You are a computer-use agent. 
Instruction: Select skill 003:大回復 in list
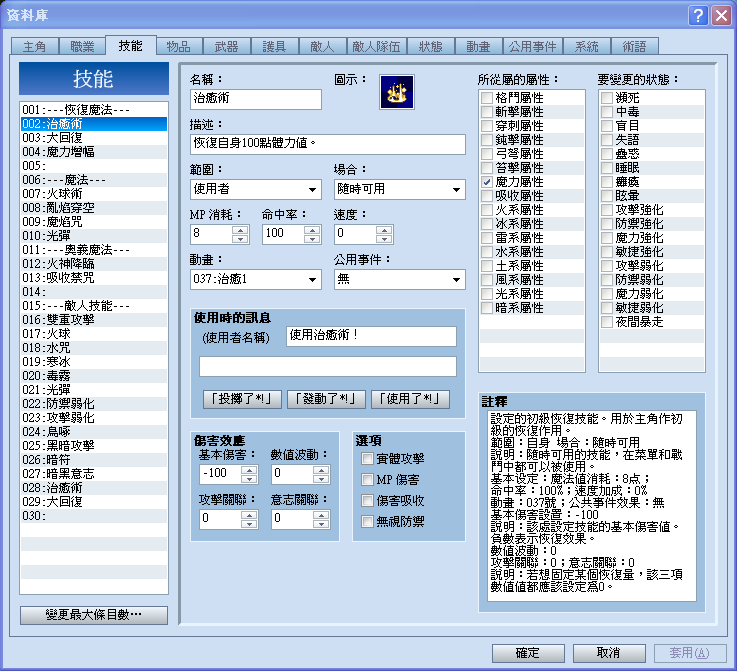tap(94, 138)
